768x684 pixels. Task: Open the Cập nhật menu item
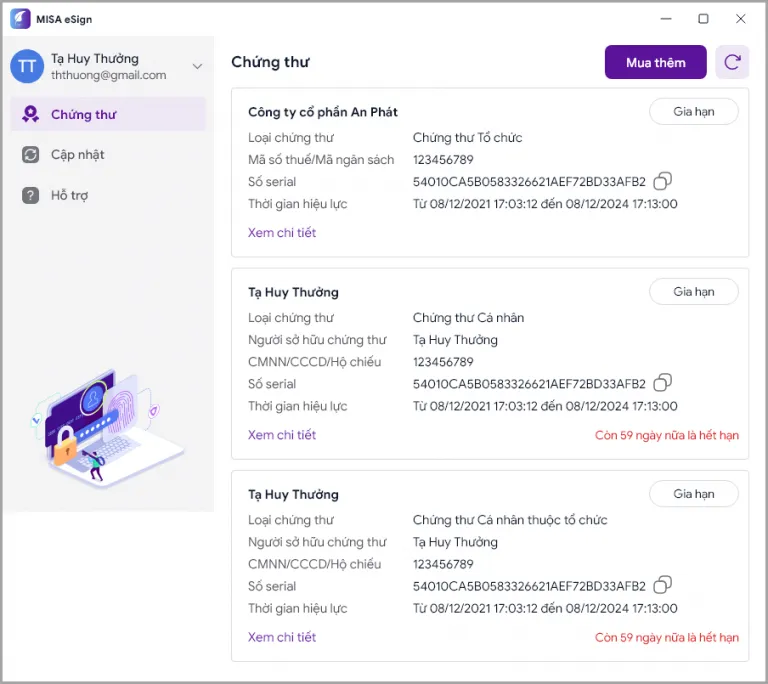point(78,155)
